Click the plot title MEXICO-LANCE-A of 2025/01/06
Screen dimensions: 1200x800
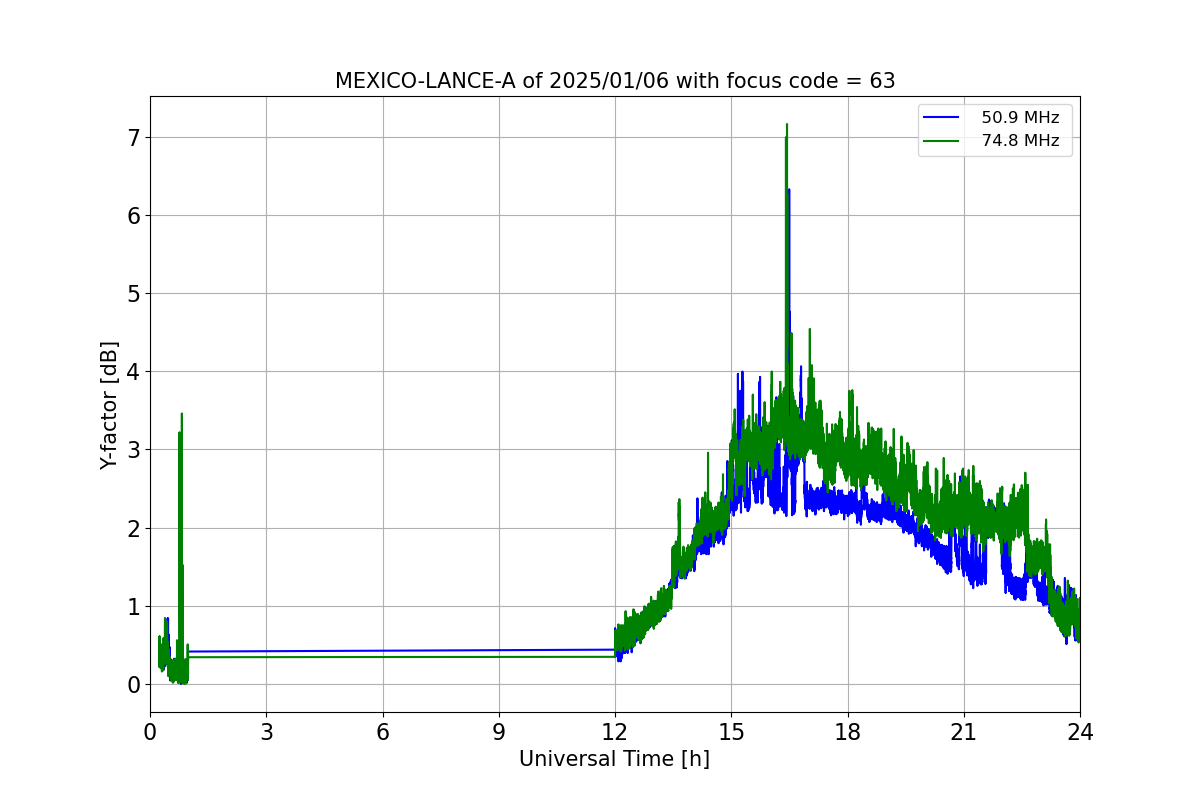615,81
